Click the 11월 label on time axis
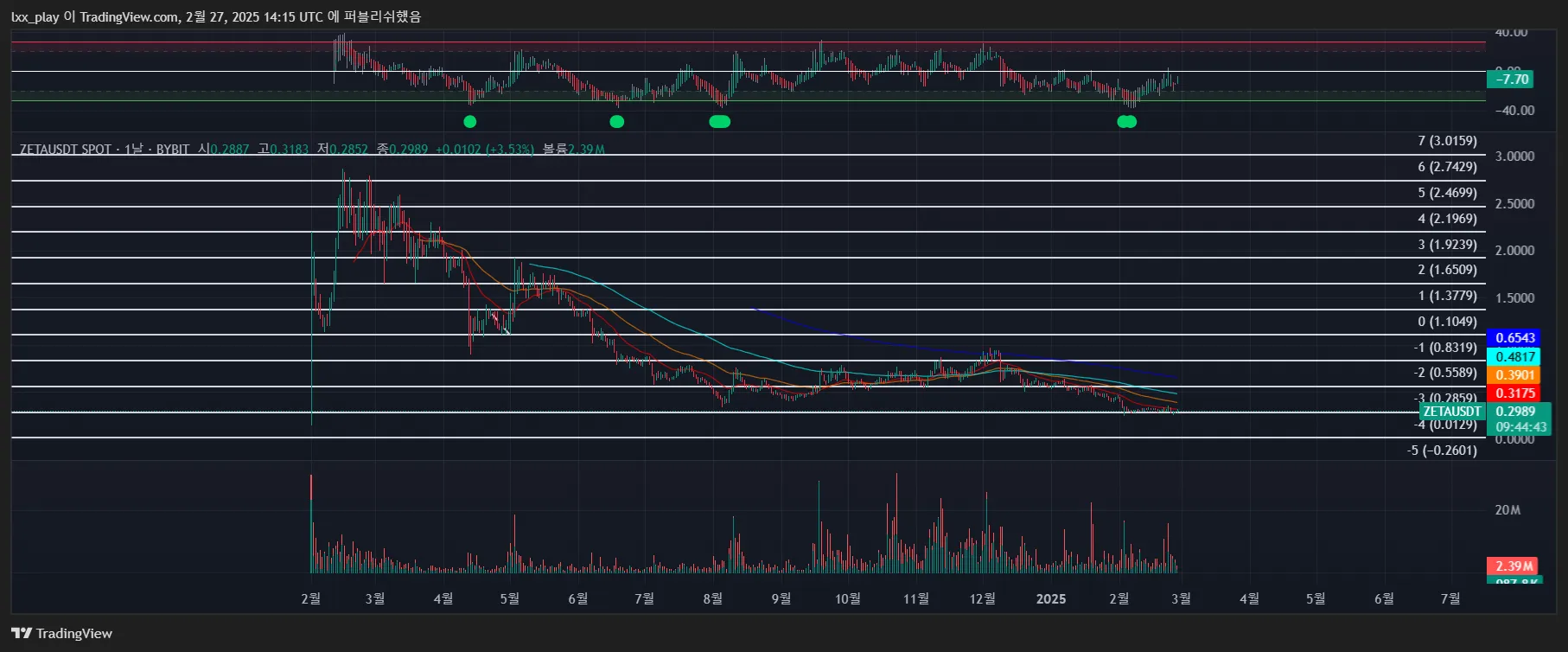The image size is (1568, 652). (x=916, y=598)
